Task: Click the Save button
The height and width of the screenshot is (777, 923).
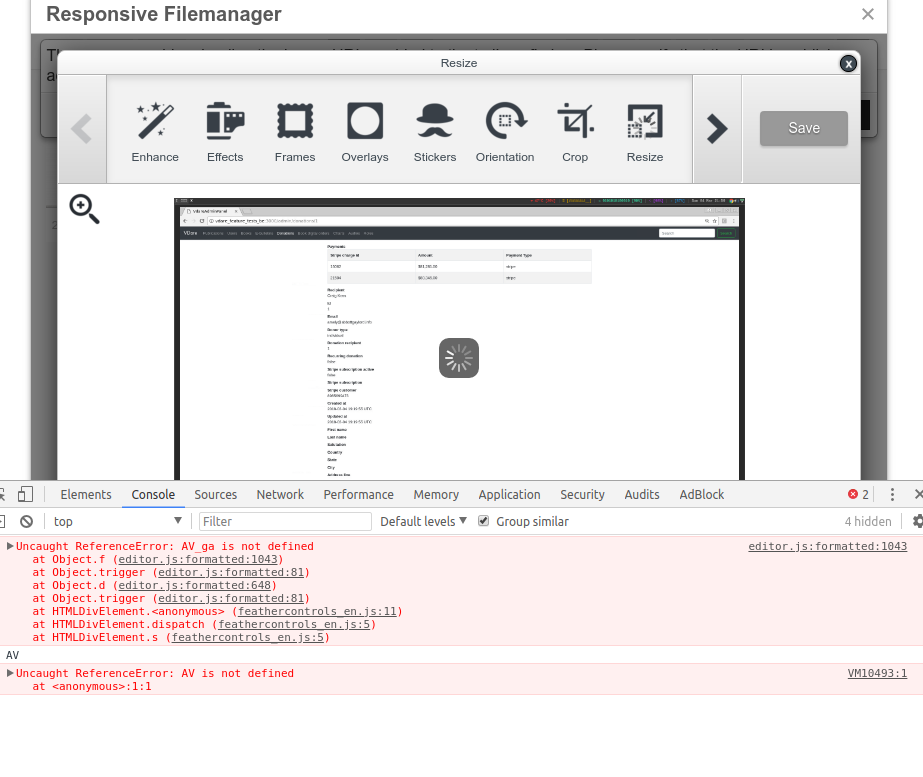Action: [x=803, y=128]
